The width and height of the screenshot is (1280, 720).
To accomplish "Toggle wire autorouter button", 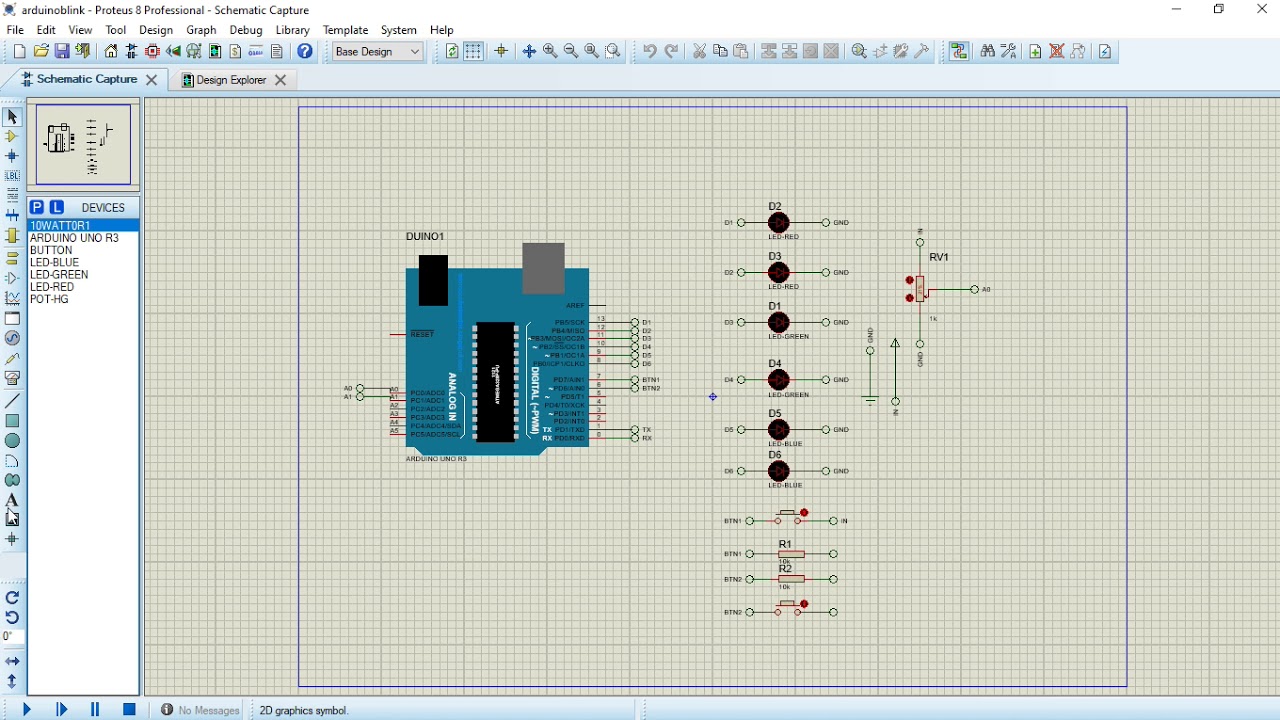I will (x=959, y=51).
